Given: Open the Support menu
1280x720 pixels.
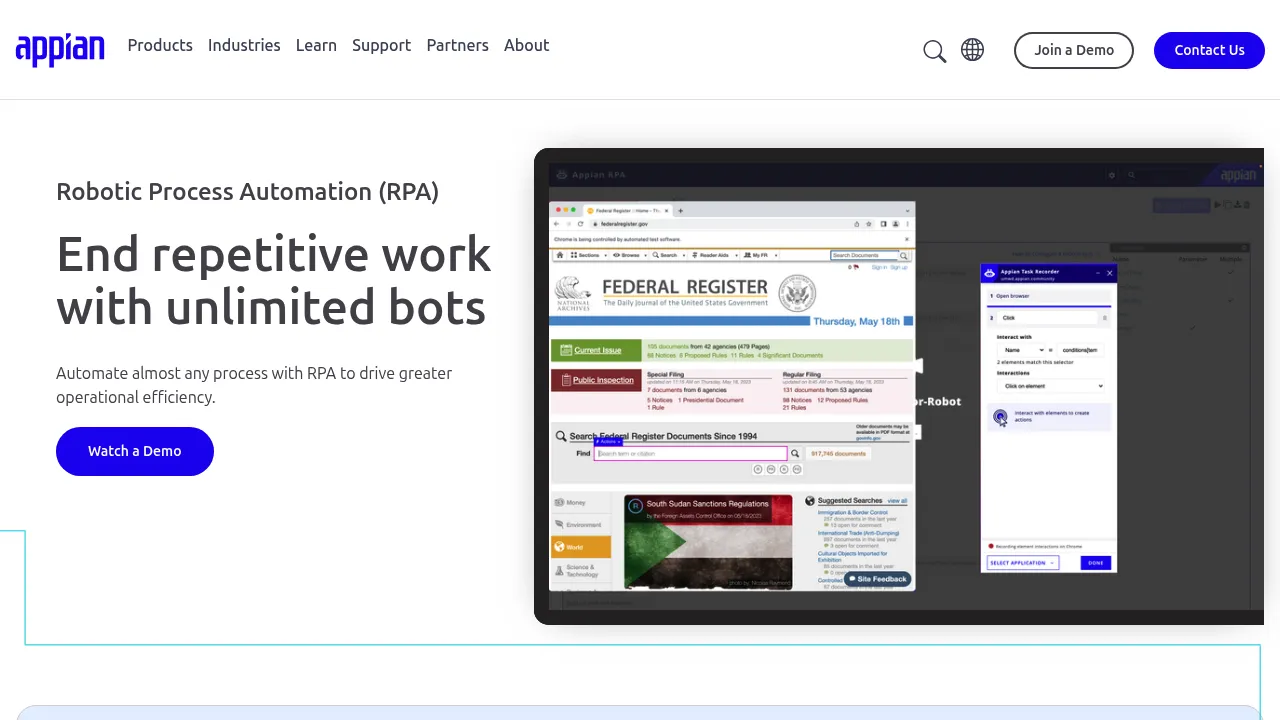Looking at the screenshot, I should pos(381,45).
